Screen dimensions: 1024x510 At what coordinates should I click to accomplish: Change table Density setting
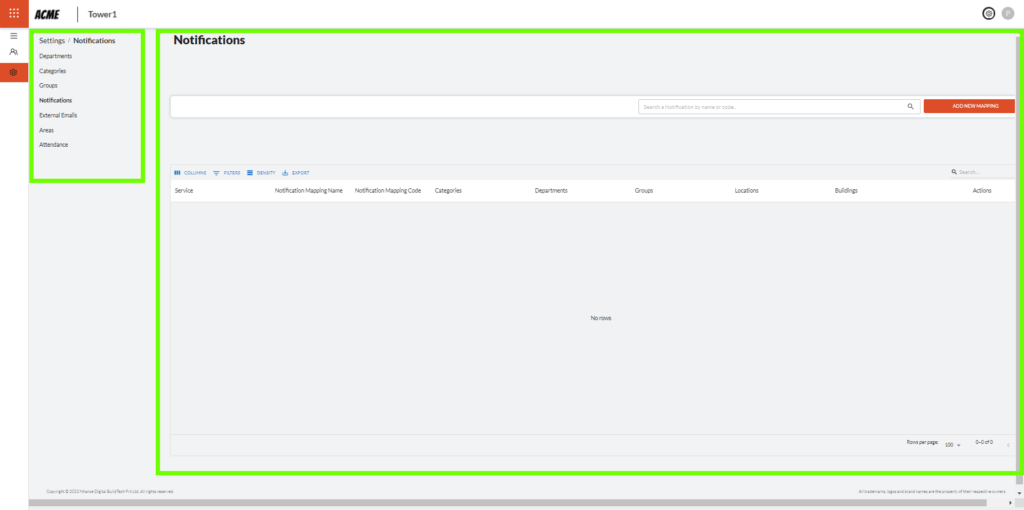[x=261, y=173]
